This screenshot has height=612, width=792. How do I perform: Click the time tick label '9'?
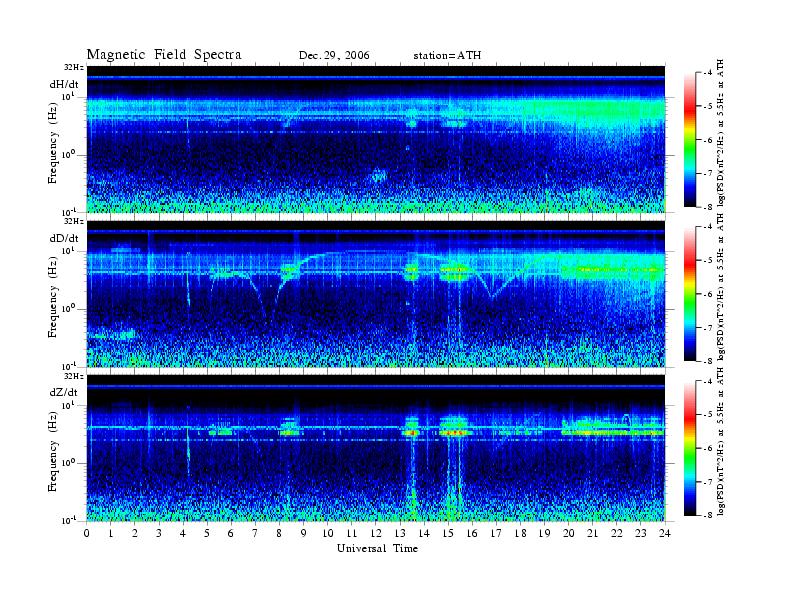coord(304,533)
